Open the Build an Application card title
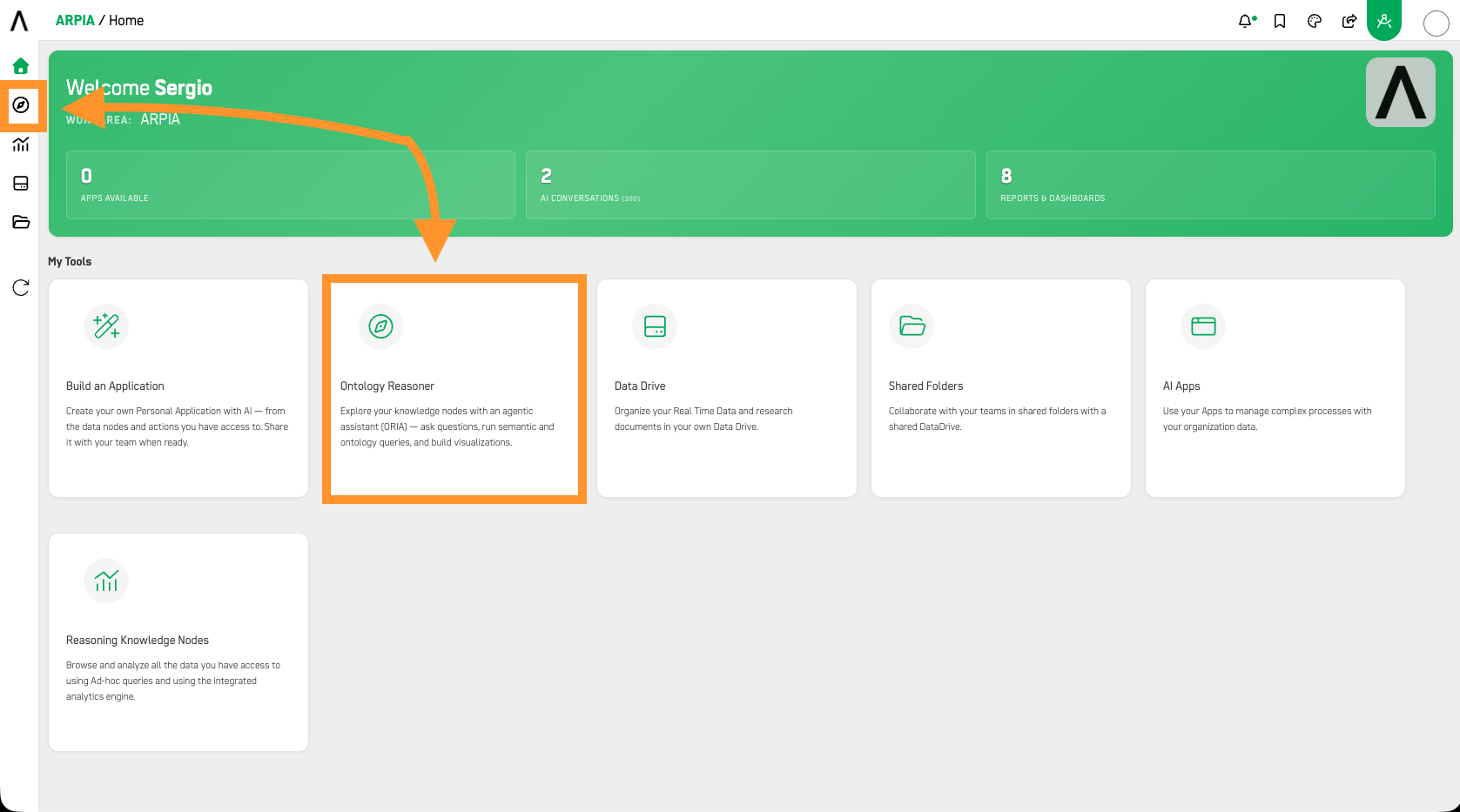Image resolution: width=1460 pixels, height=812 pixels. tap(115, 386)
